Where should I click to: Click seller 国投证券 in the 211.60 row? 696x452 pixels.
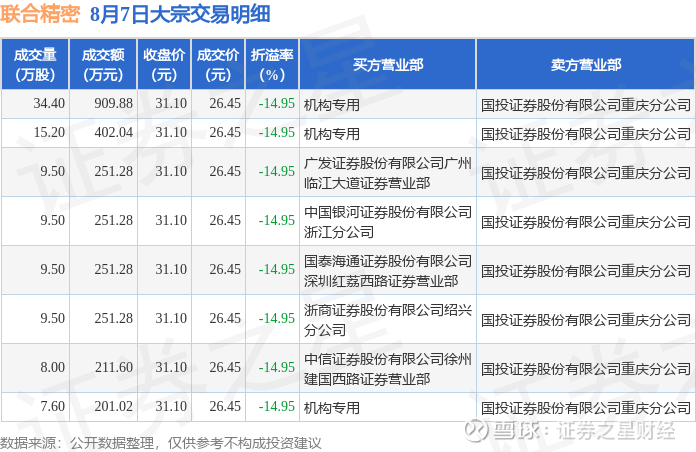click(x=586, y=369)
